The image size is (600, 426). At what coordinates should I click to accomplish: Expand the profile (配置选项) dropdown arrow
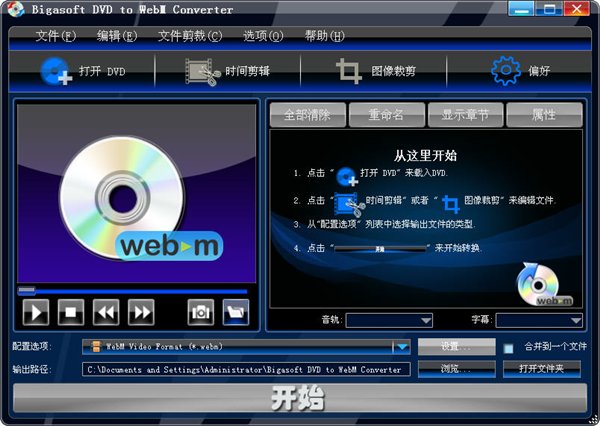(402, 347)
